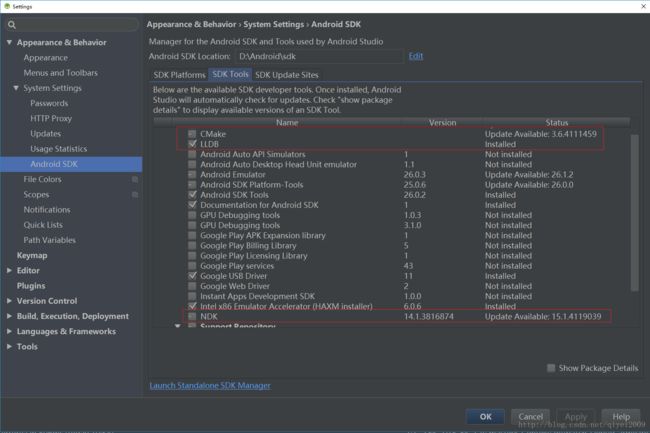
Task: Click the project-level icon beside Scopes
Action: click(135, 195)
